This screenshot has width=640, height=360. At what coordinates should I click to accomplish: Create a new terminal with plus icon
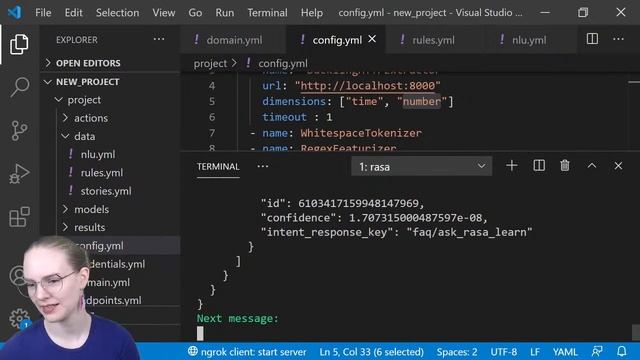pyautogui.click(x=511, y=166)
